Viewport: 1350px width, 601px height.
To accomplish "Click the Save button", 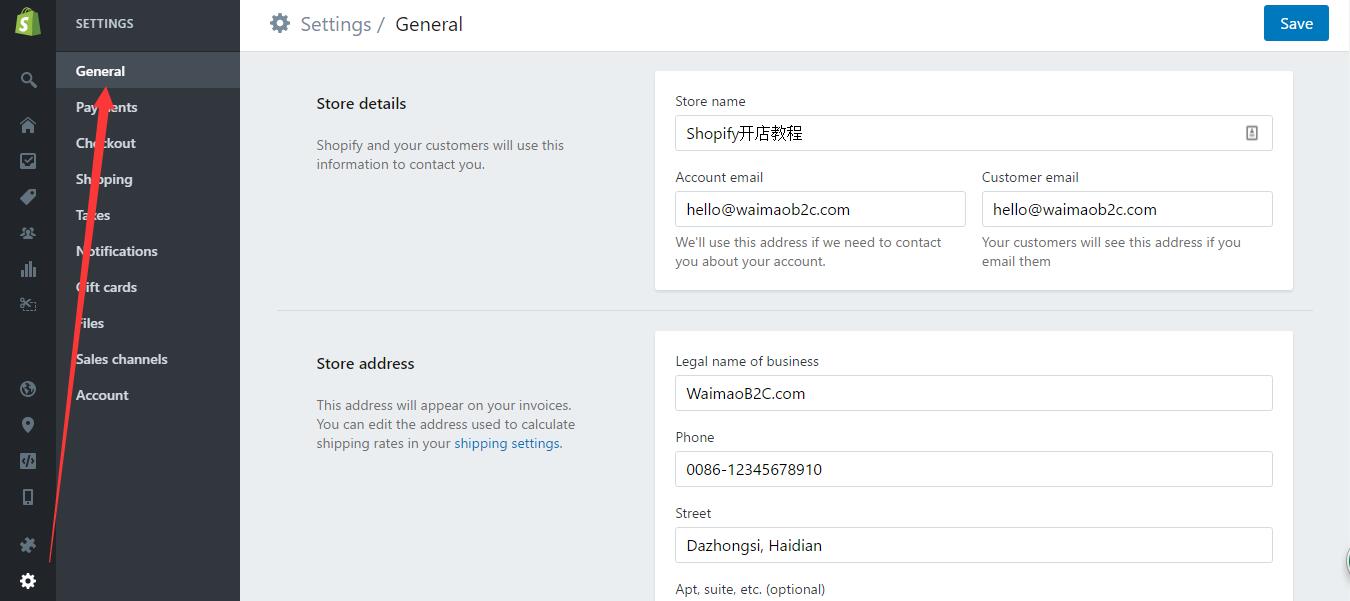I will (x=1296, y=24).
